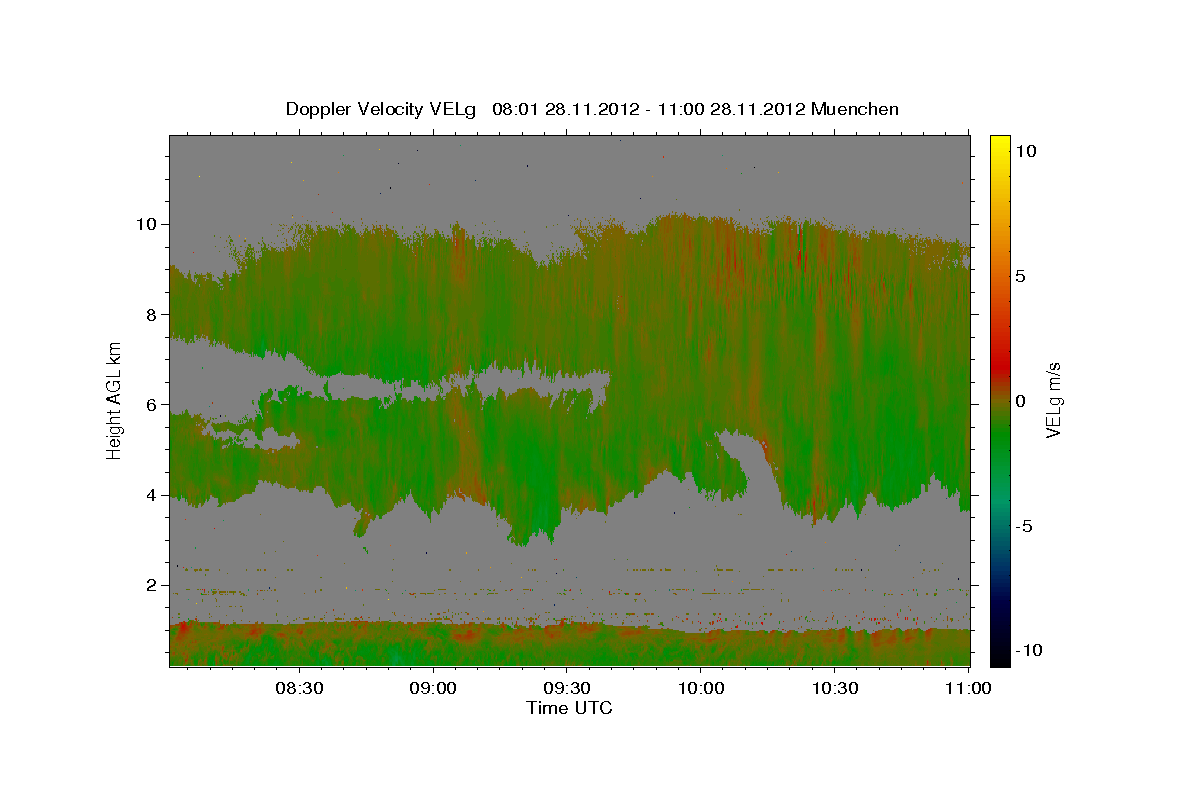
Task: Click the plot title 'Doppler Velocity VELg'
Action: (x=382, y=109)
